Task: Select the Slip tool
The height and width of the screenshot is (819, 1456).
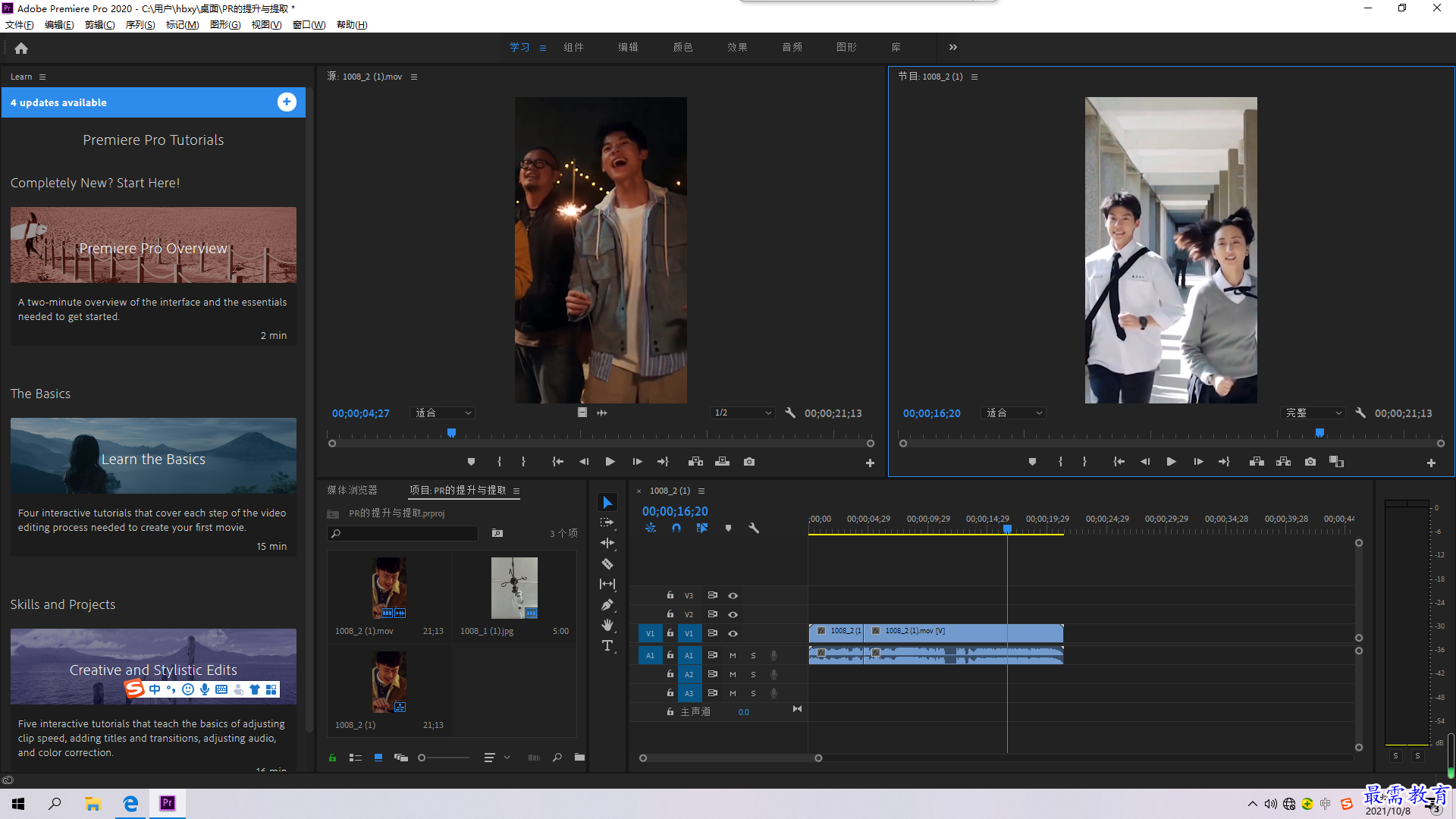Action: point(607,584)
